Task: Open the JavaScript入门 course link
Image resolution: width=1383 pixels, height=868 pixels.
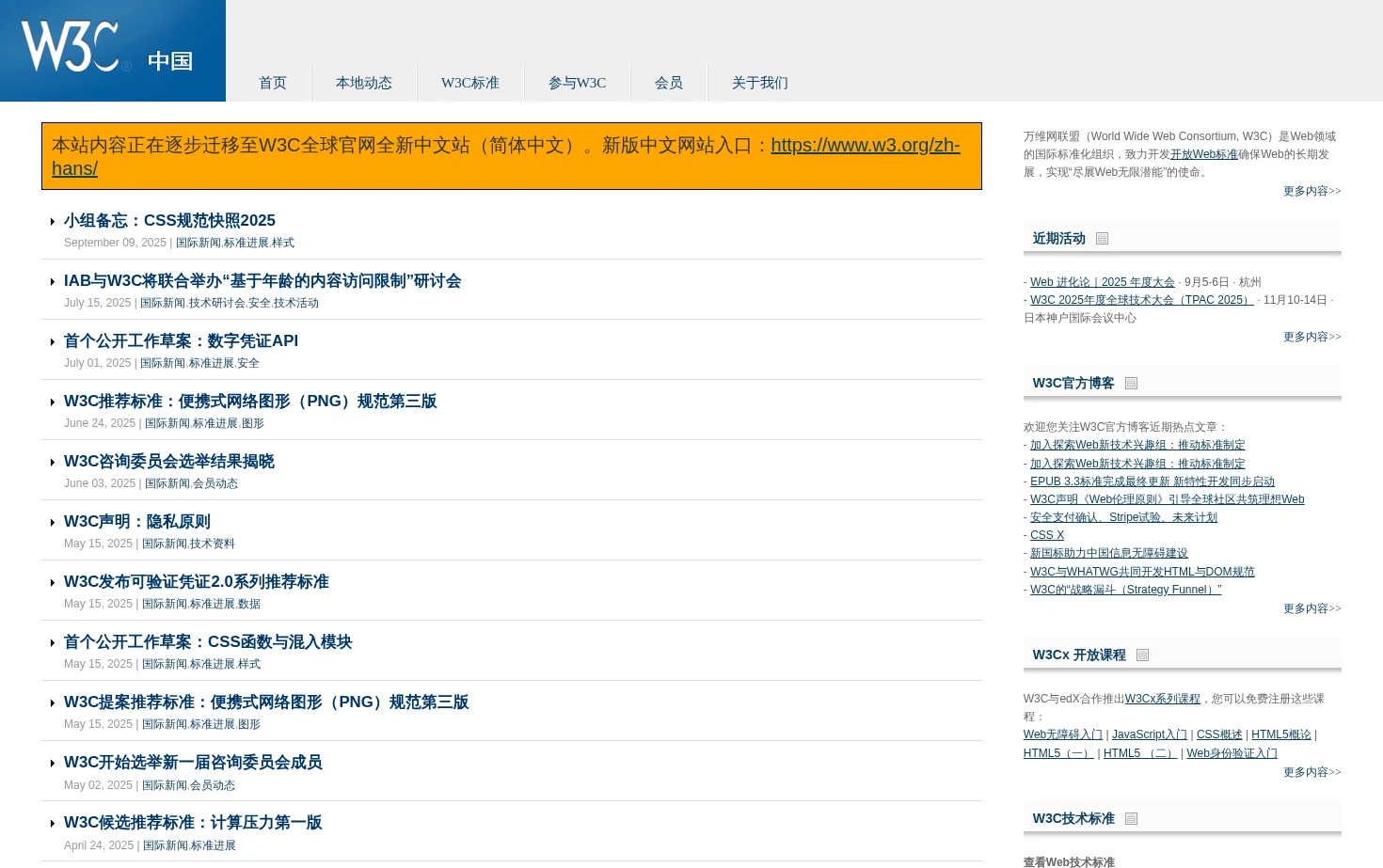Action: pyautogui.click(x=1150, y=734)
